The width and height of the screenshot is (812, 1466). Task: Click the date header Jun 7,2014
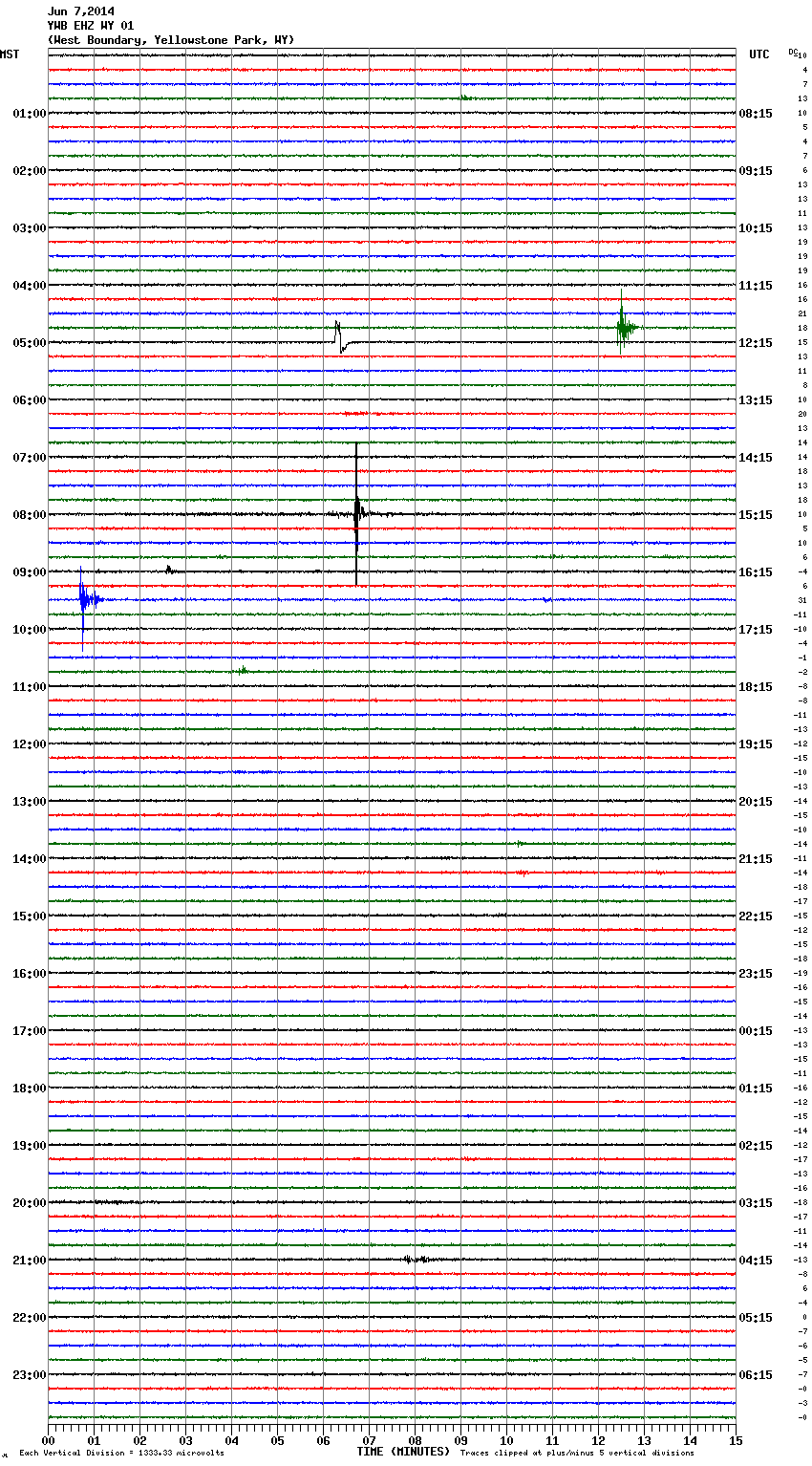tap(81, 11)
